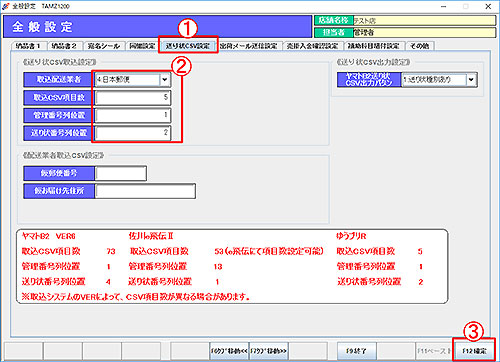Image resolution: width=500 pixels, height=362 pixels.
Task: Click the ヤマトB2送り状CSV出力パターン label
Action: [369, 80]
